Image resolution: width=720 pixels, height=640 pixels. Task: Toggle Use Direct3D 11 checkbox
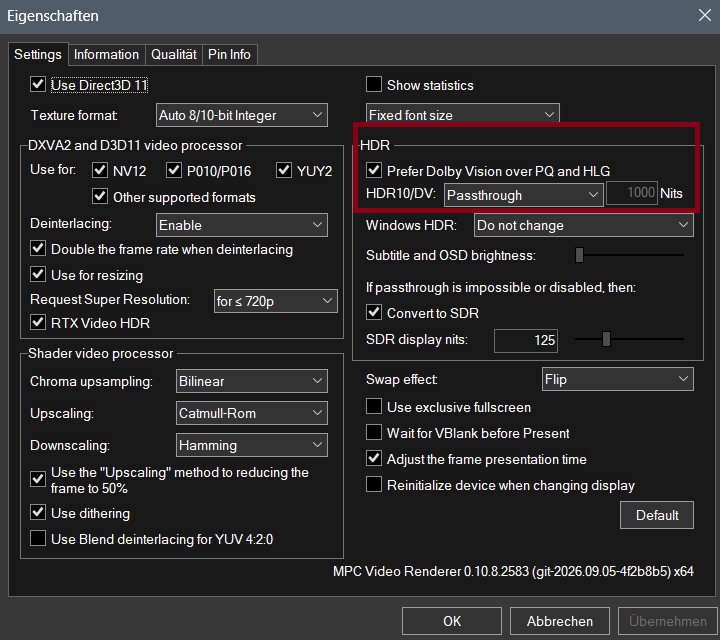[38, 84]
